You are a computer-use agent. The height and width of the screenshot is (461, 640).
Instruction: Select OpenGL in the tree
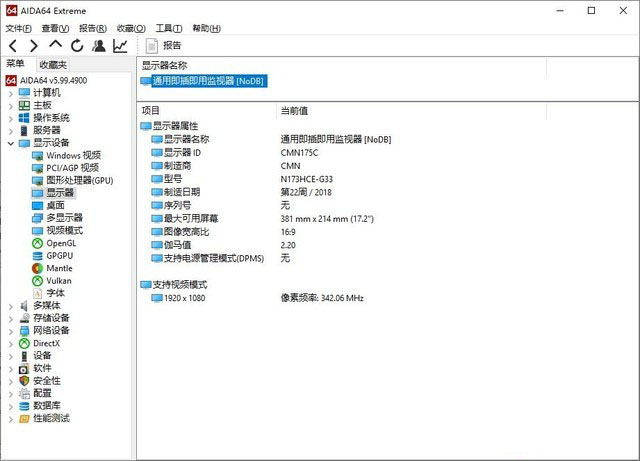pos(60,243)
